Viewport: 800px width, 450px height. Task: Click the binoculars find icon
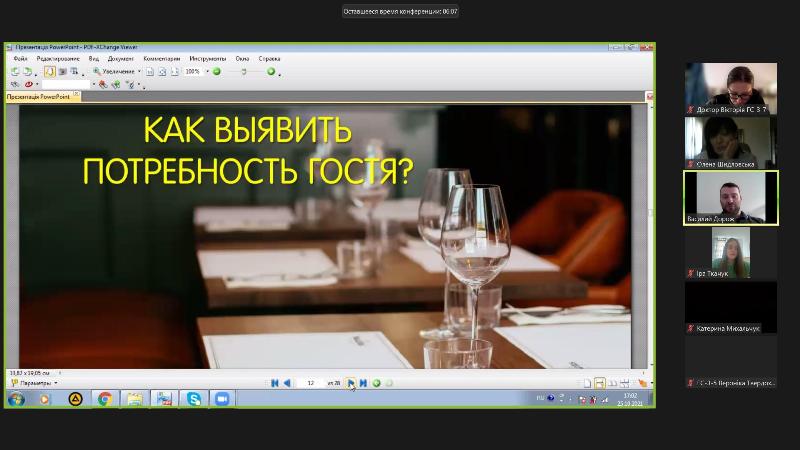click(15, 84)
